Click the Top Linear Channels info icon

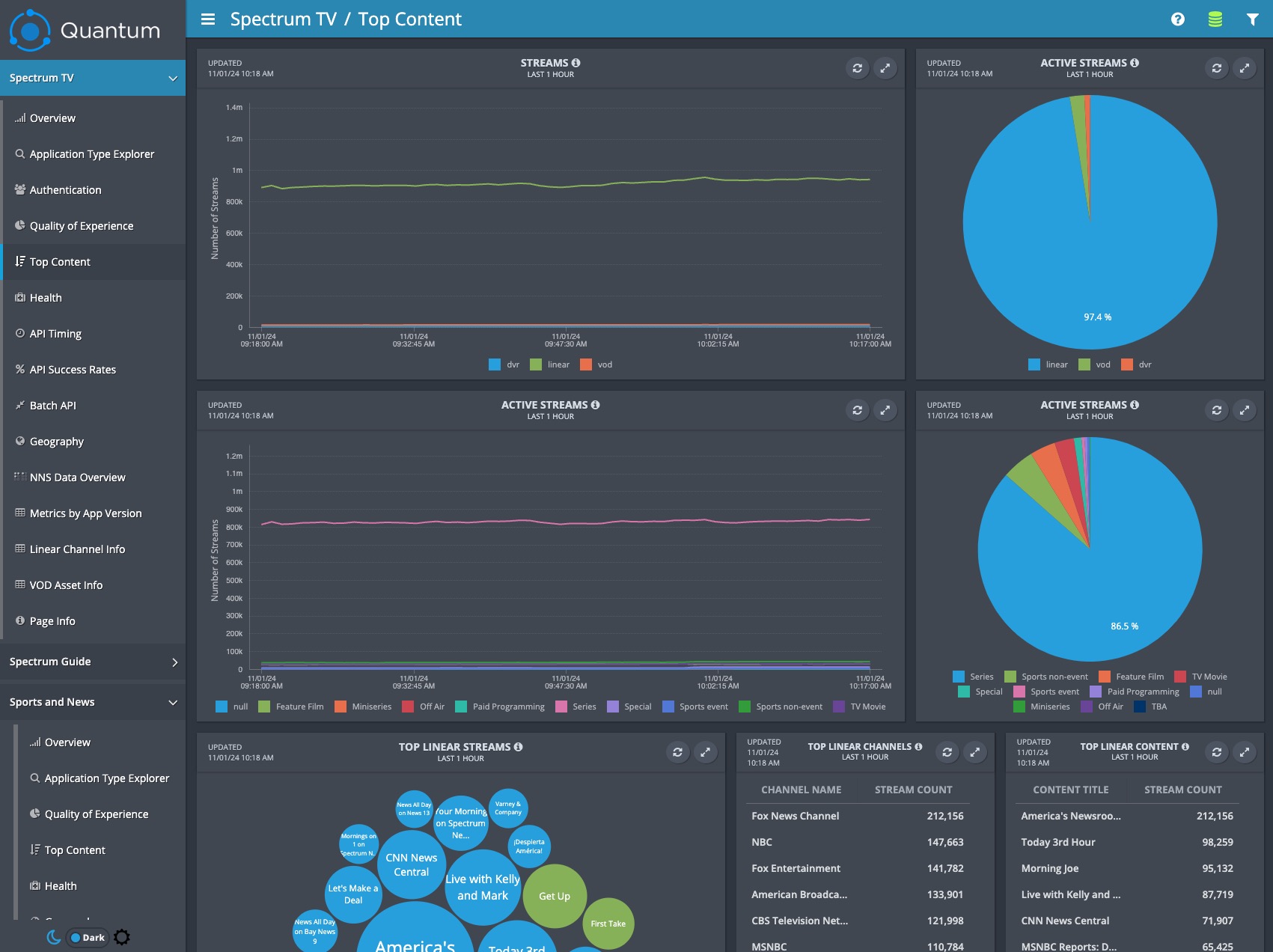(x=918, y=746)
